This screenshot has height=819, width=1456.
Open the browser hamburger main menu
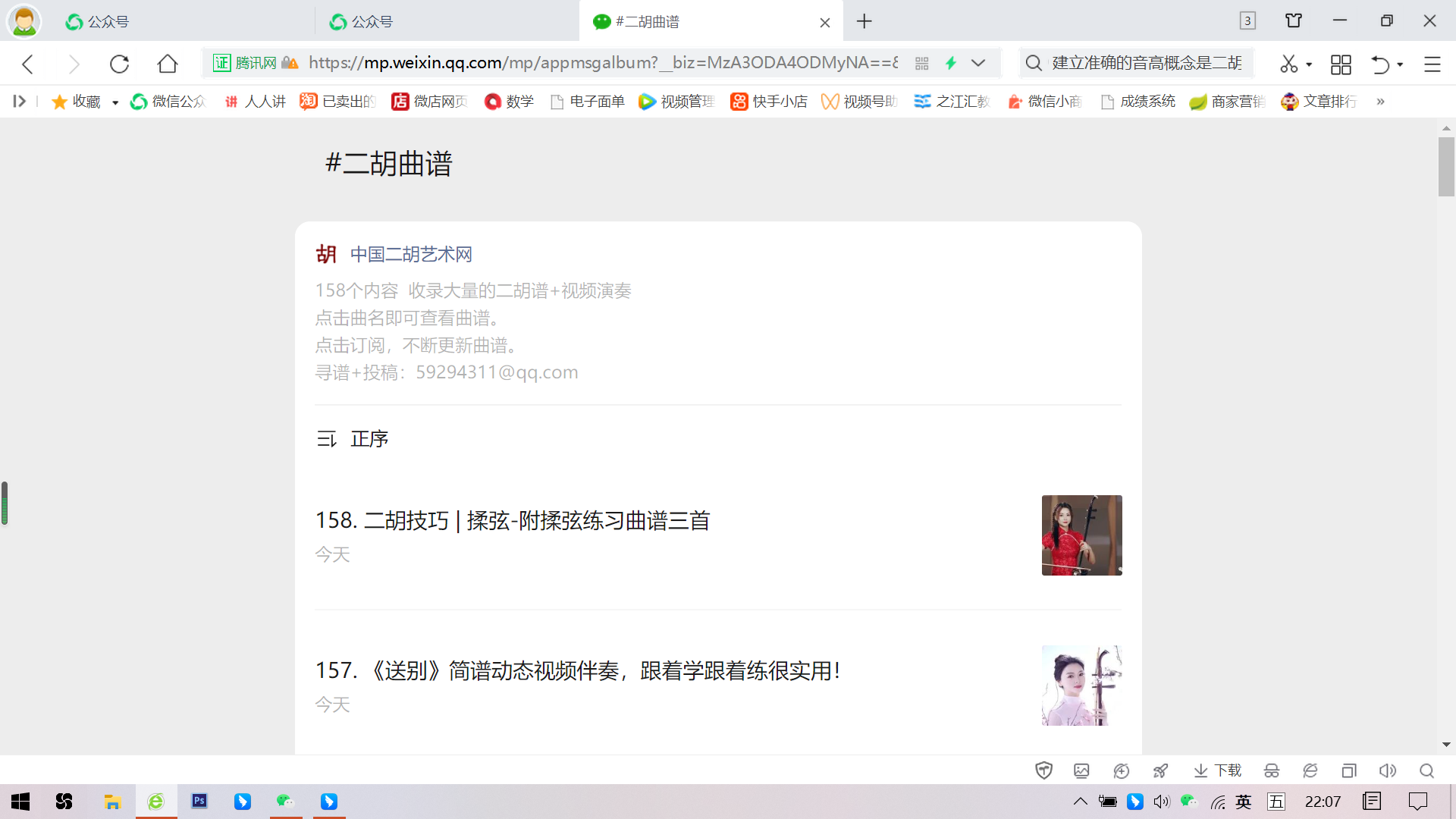coord(1432,64)
